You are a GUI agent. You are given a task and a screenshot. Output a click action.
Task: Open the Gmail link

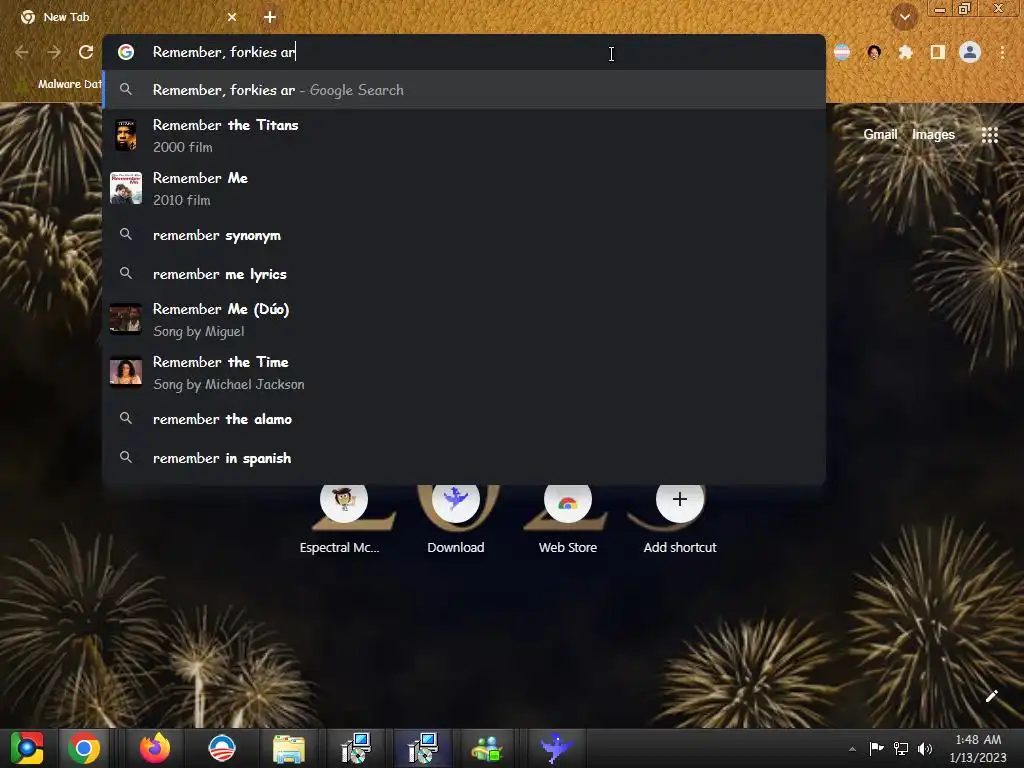click(880, 135)
